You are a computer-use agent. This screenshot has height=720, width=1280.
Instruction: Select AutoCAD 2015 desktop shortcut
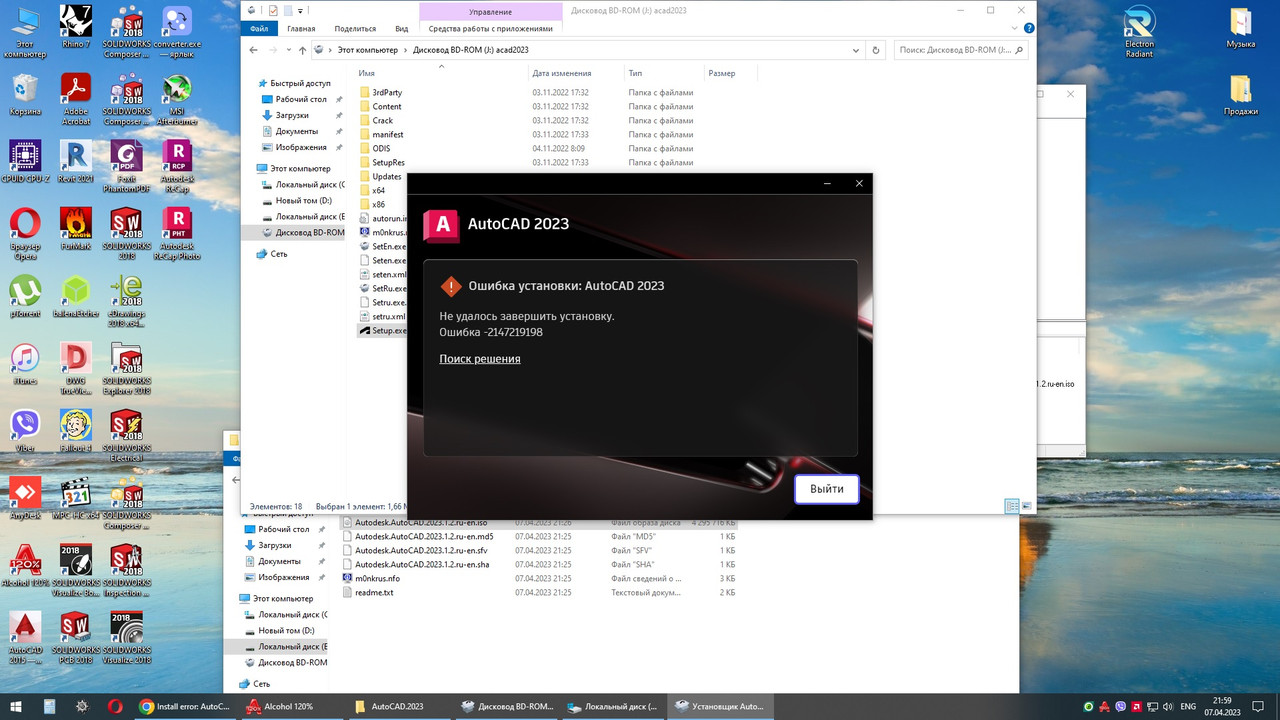coord(25,637)
